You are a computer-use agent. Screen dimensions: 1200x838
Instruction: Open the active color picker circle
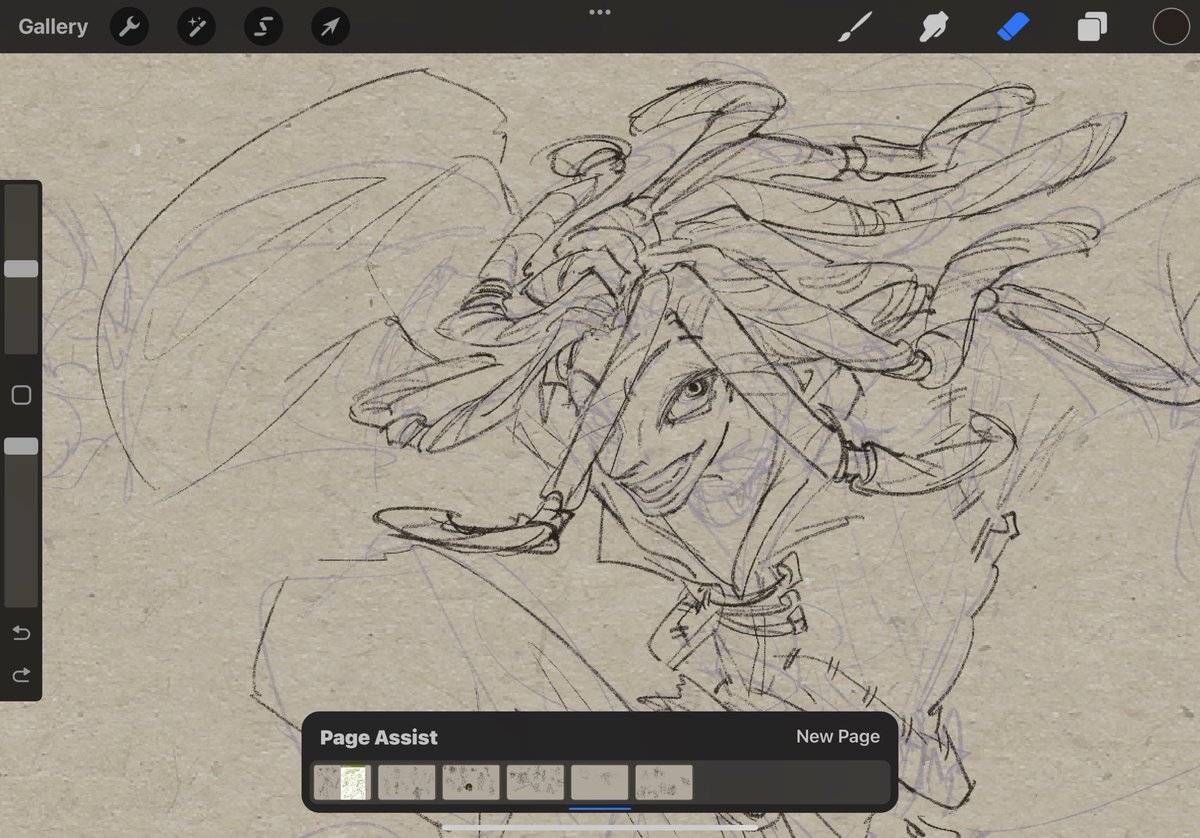pyautogui.click(x=1171, y=27)
